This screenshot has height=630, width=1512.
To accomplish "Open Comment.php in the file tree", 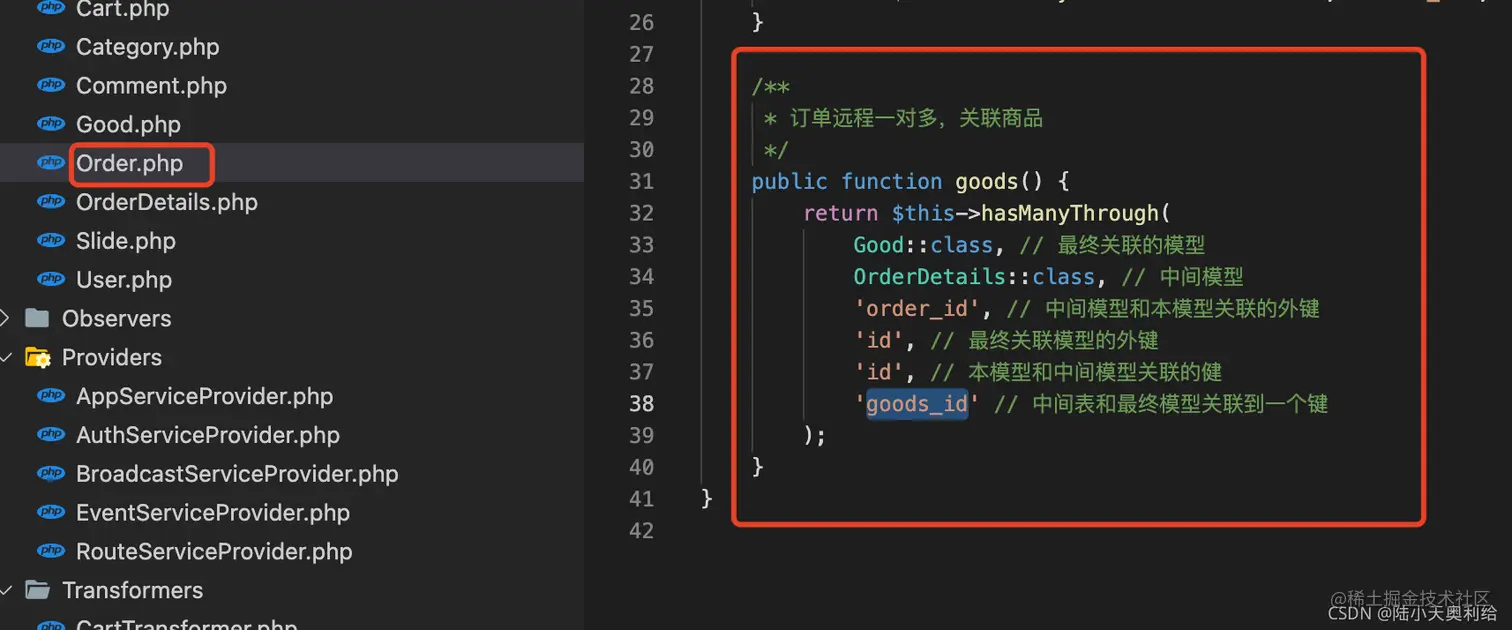I will (151, 86).
